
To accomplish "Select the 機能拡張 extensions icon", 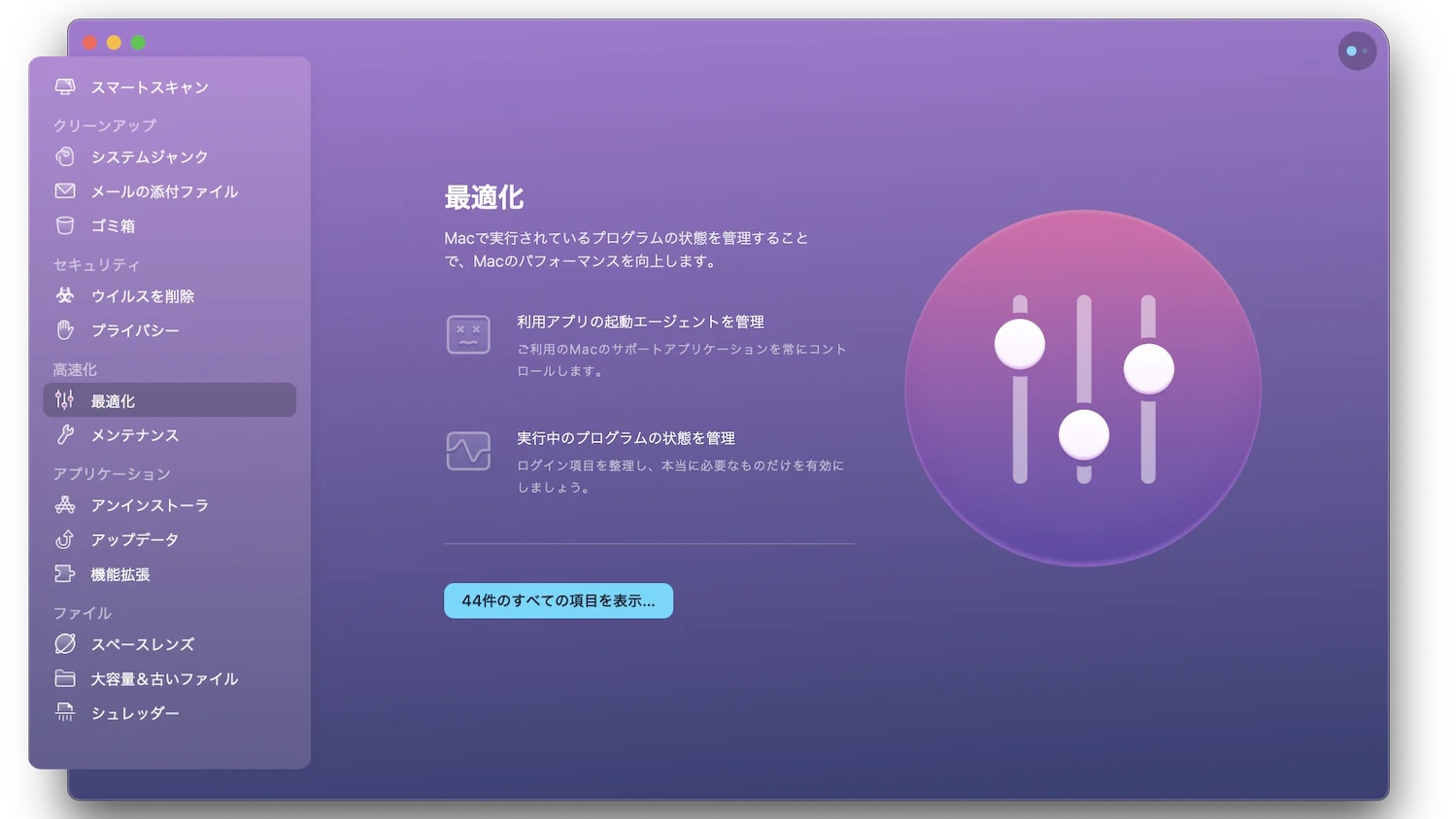I will pyautogui.click(x=65, y=574).
